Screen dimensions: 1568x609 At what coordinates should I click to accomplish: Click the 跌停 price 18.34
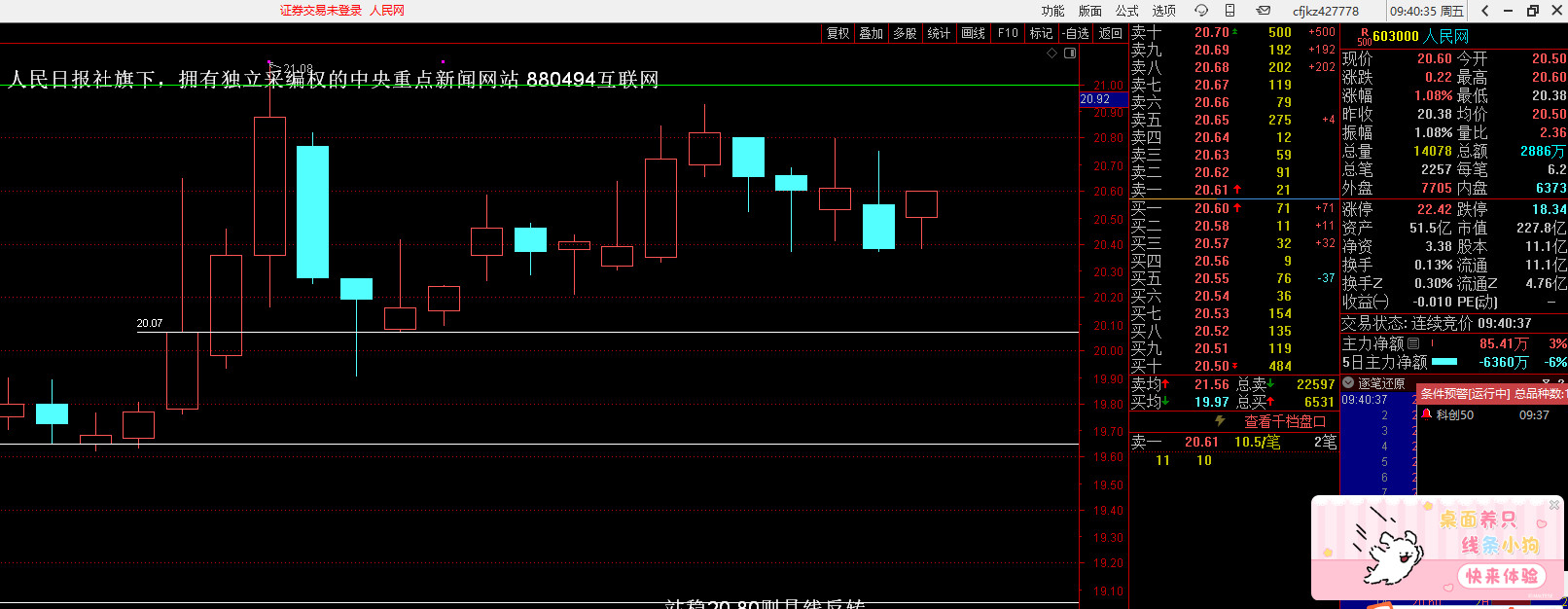[1549, 209]
